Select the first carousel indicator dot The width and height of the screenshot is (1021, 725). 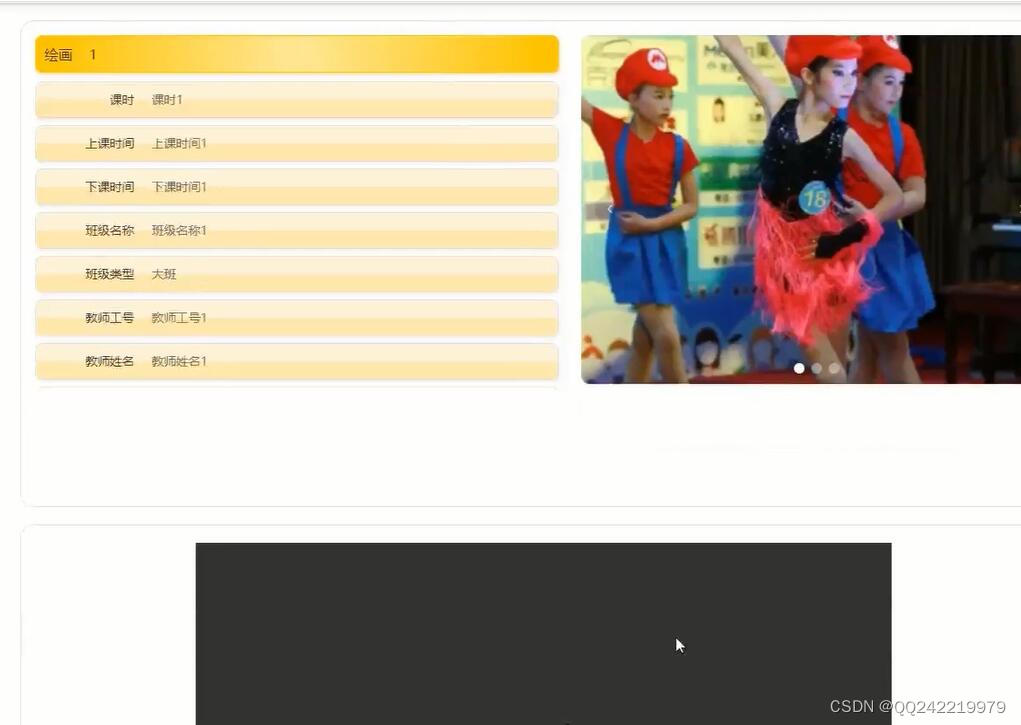(799, 368)
